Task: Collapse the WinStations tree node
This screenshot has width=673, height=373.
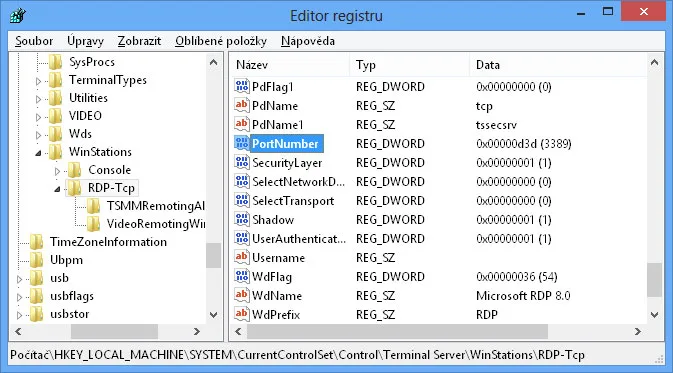Action: (38, 153)
